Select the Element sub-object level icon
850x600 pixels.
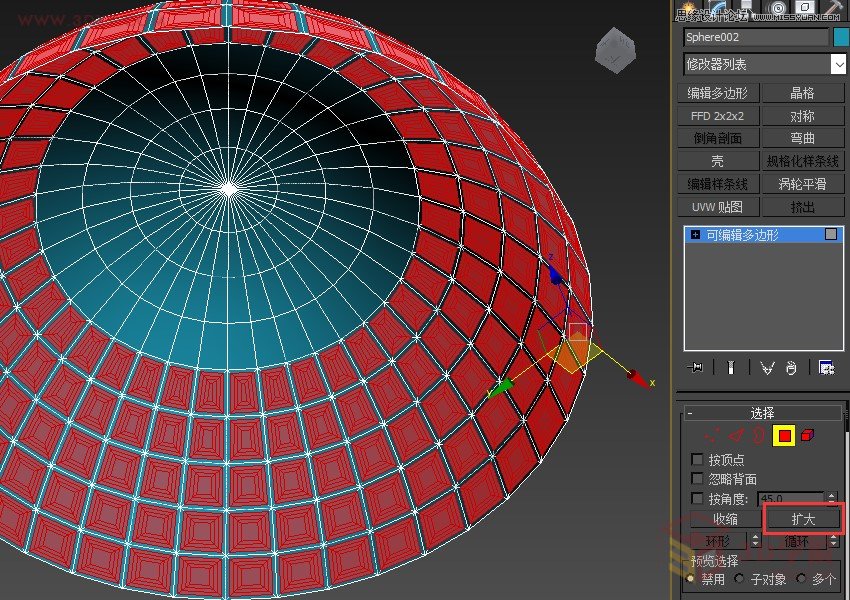click(x=807, y=436)
